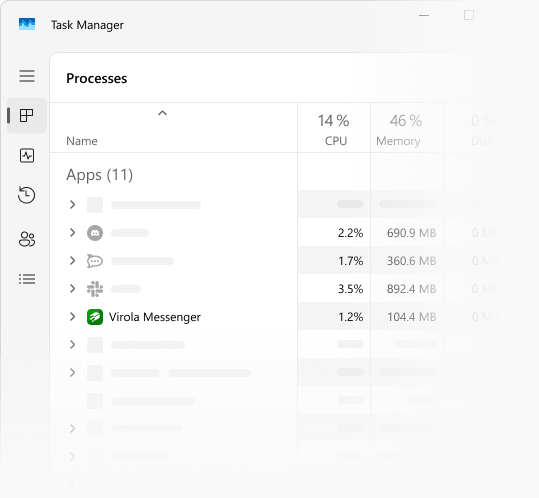Click the Processes page heading
539x498 pixels.
pos(97,78)
